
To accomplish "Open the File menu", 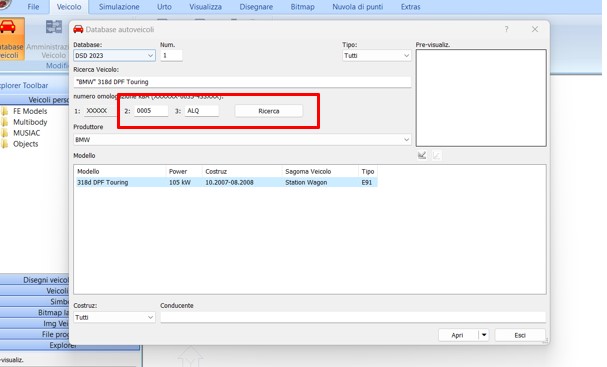I will tap(33, 7).
